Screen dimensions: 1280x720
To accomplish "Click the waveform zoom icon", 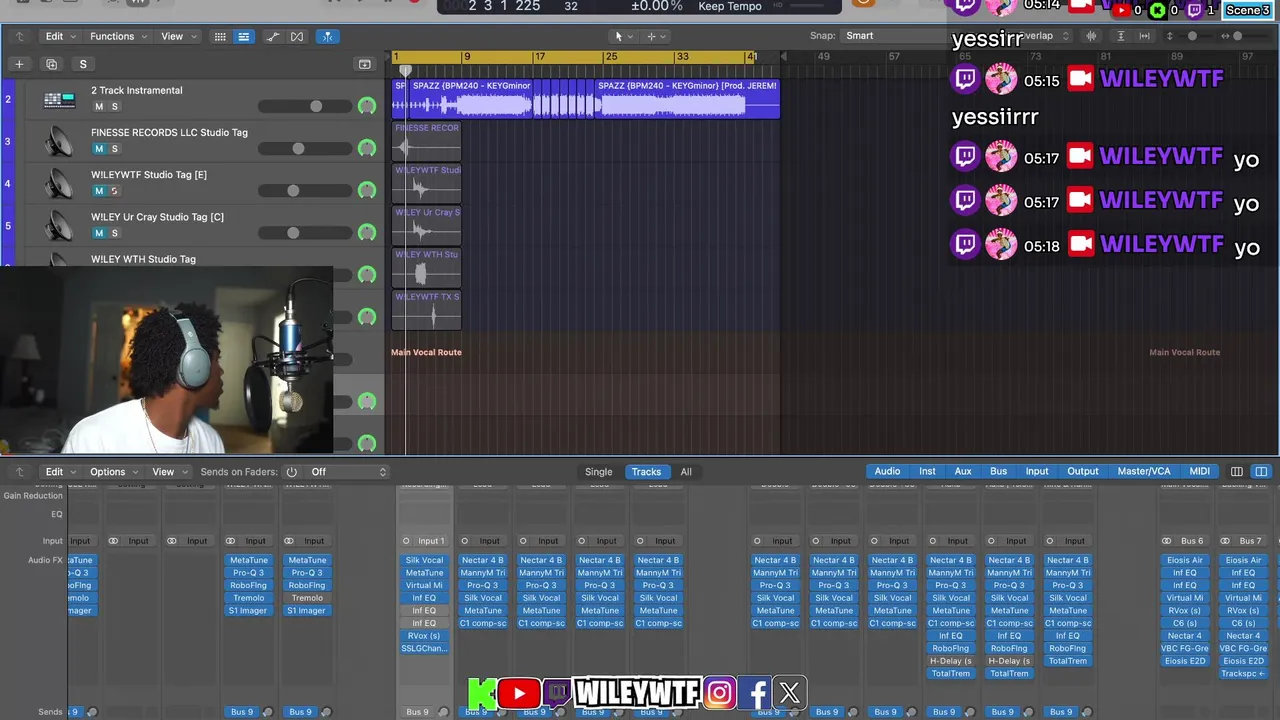I will (x=1091, y=36).
